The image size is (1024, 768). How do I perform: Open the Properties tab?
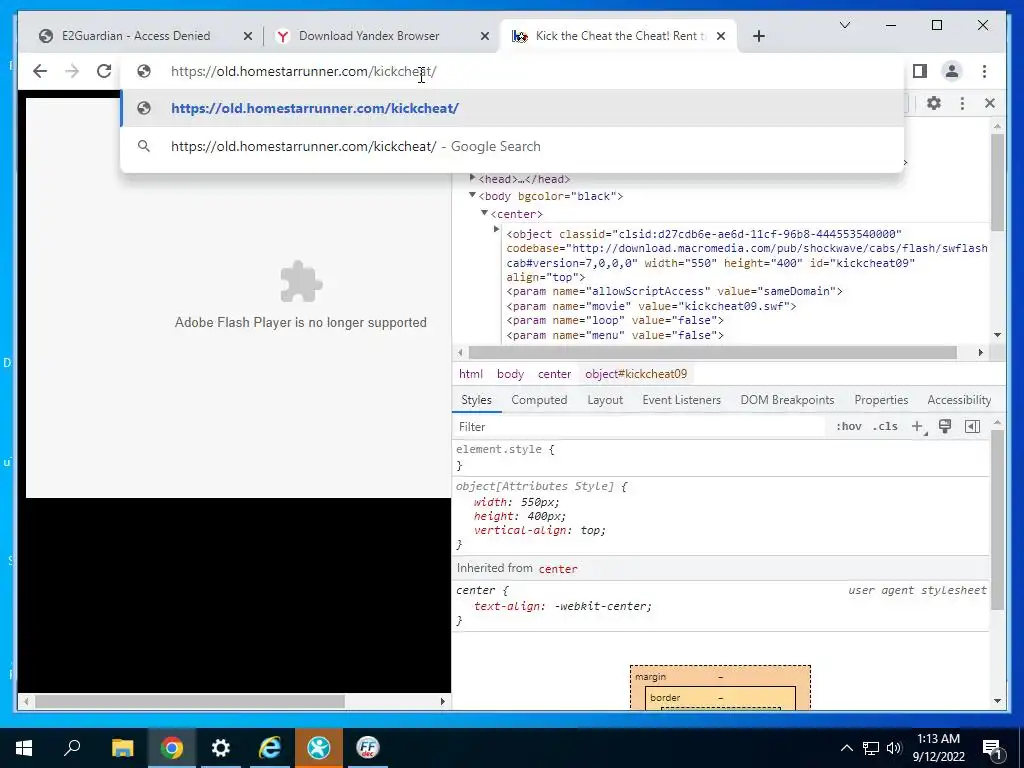coord(881,400)
